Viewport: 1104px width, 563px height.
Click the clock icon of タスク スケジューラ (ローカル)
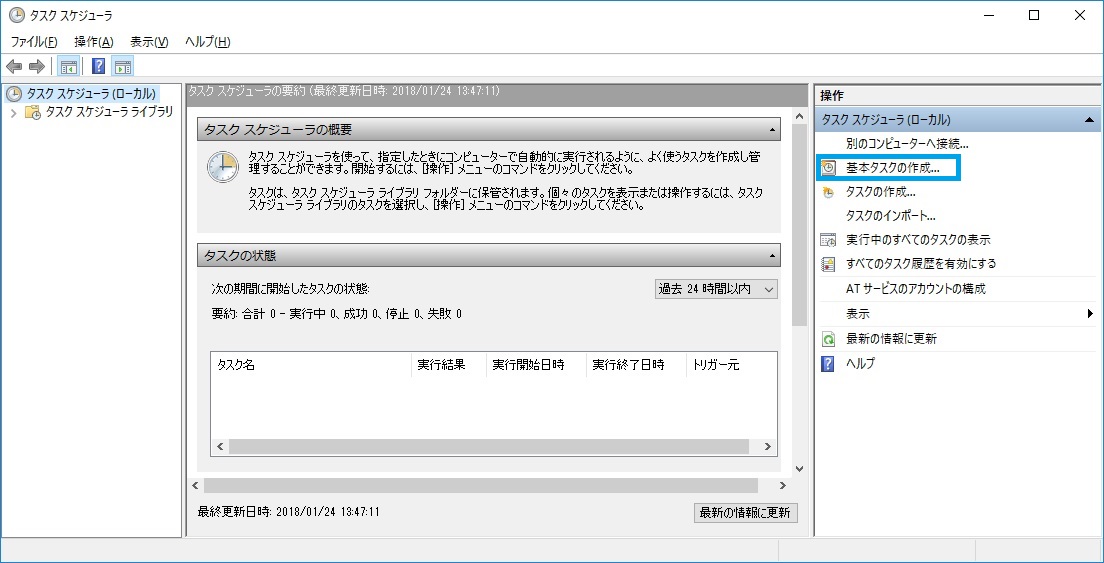(13, 94)
